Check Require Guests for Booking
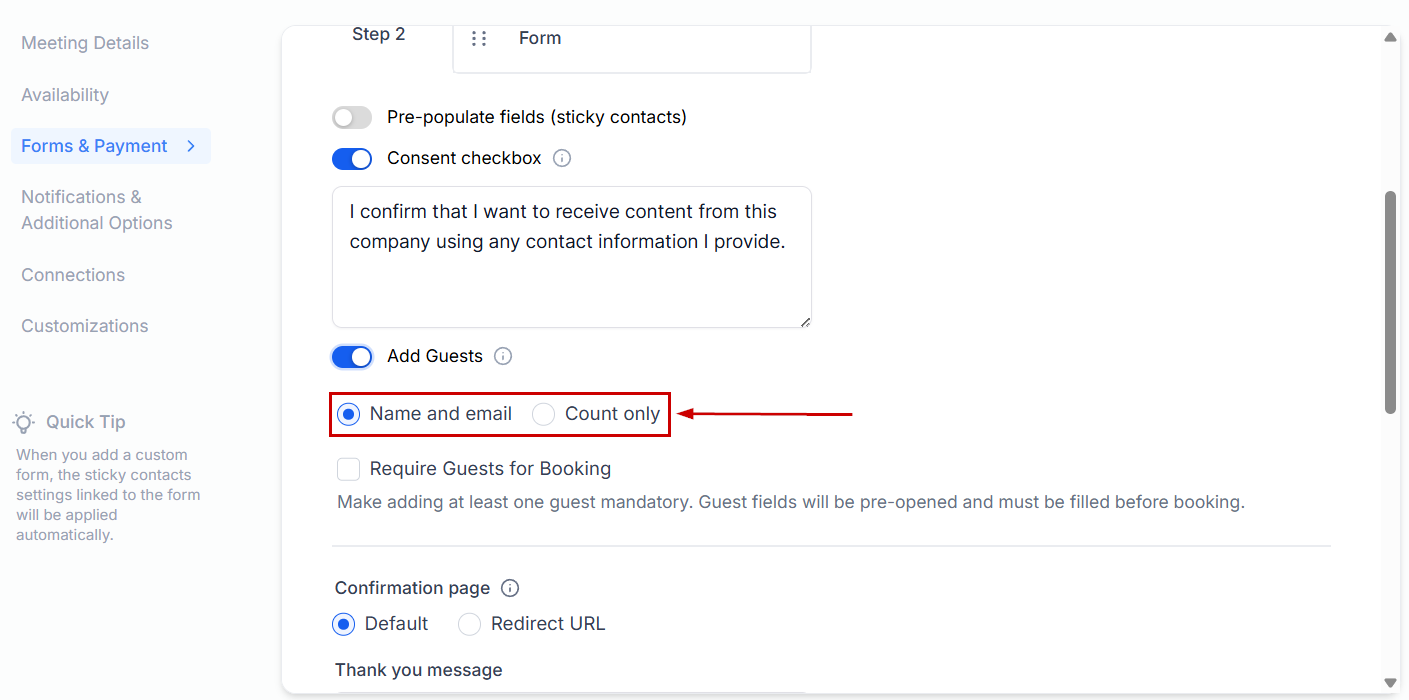This screenshot has width=1409, height=700. pyautogui.click(x=348, y=469)
